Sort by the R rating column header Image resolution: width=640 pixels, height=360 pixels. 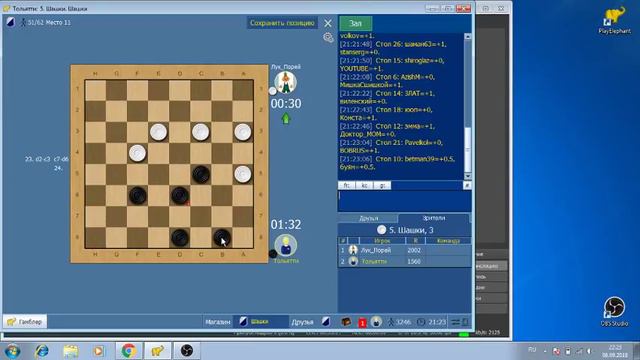pyautogui.click(x=416, y=241)
